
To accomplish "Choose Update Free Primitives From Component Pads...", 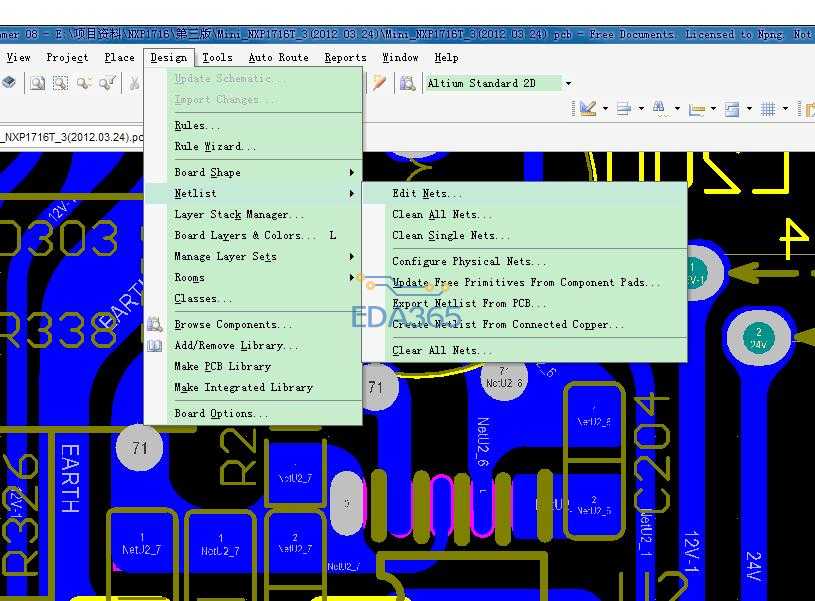I will (524, 282).
